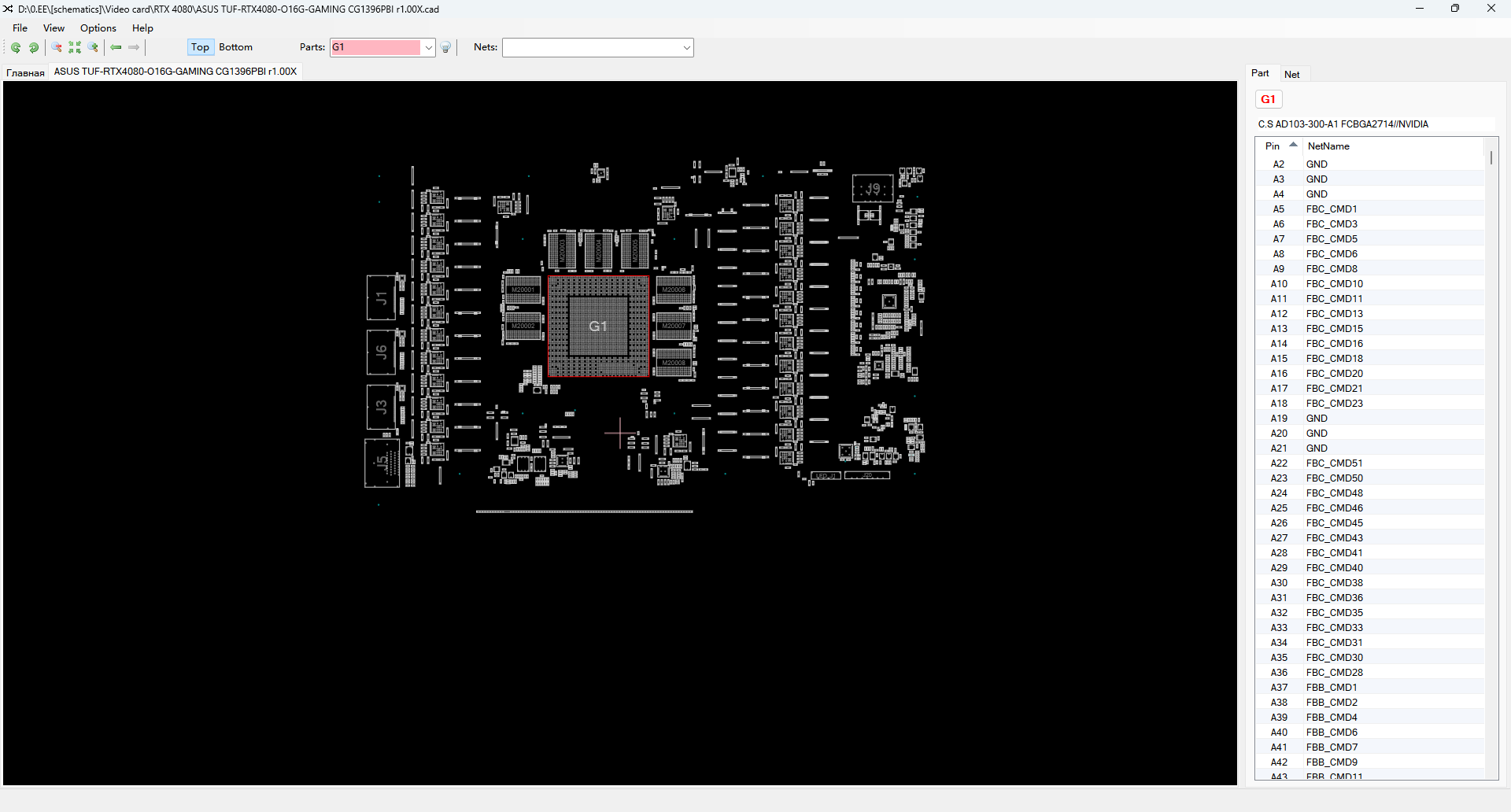Click the FBC_CMD13 net name
The width and height of the screenshot is (1511, 812).
pos(1335,314)
